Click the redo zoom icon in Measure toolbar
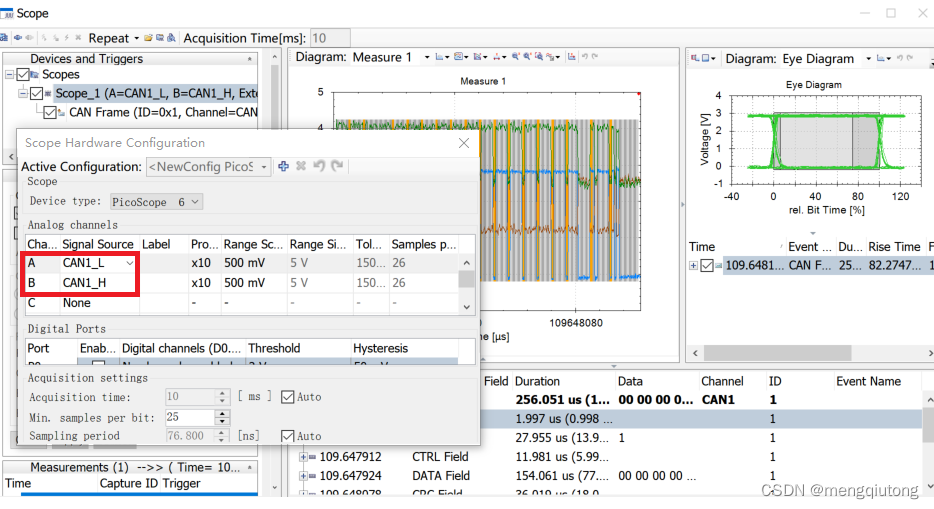This screenshot has height=509, width=934. coord(594,57)
